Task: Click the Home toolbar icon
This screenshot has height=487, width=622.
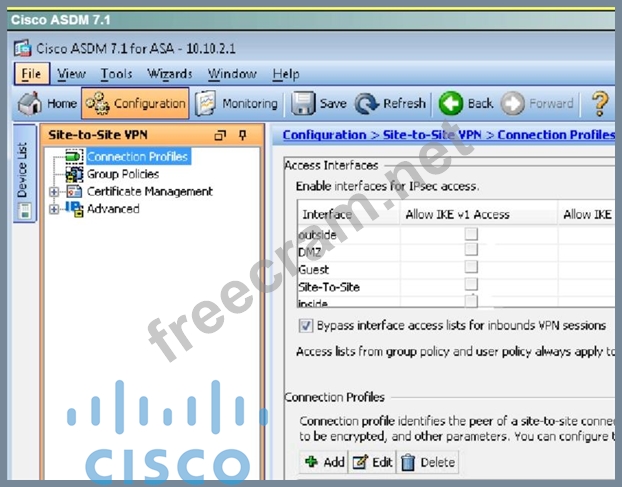Action: 47,103
